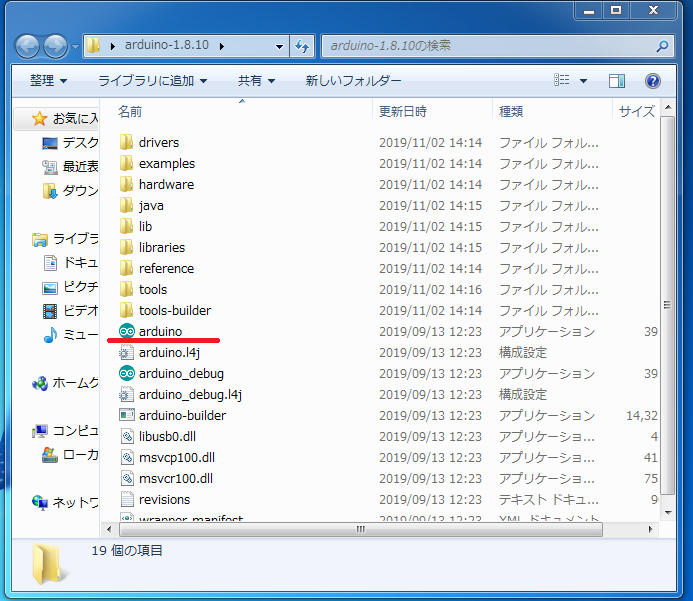This screenshot has width=693, height=601.
Task: Expand arrow before arduino-1.8.10 breadcrumb
Action: 113,46
